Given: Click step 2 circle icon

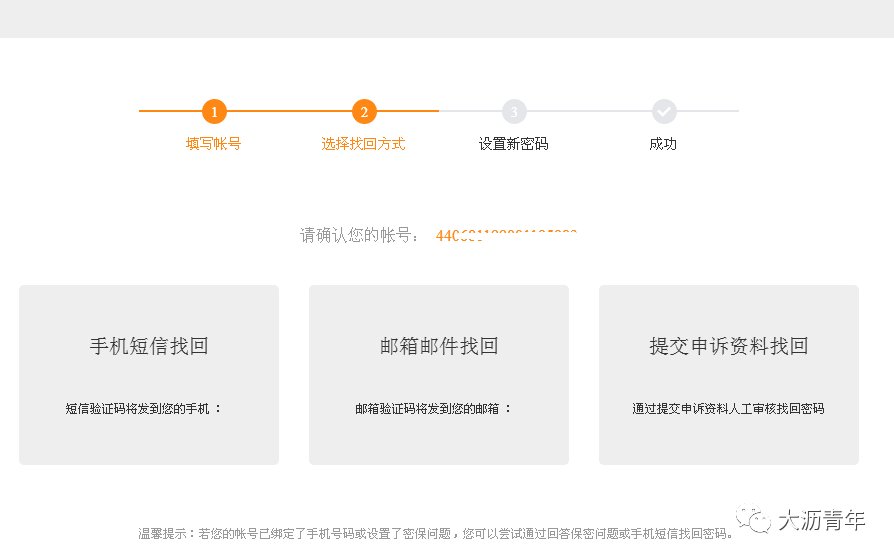Looking at the screenshot, I should click(x=364, y=112).
